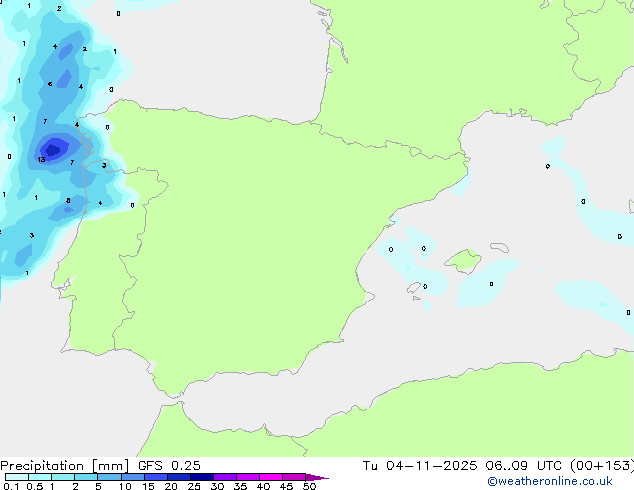Click the '06..09 UTC' time label

click(x=523, y=466)
